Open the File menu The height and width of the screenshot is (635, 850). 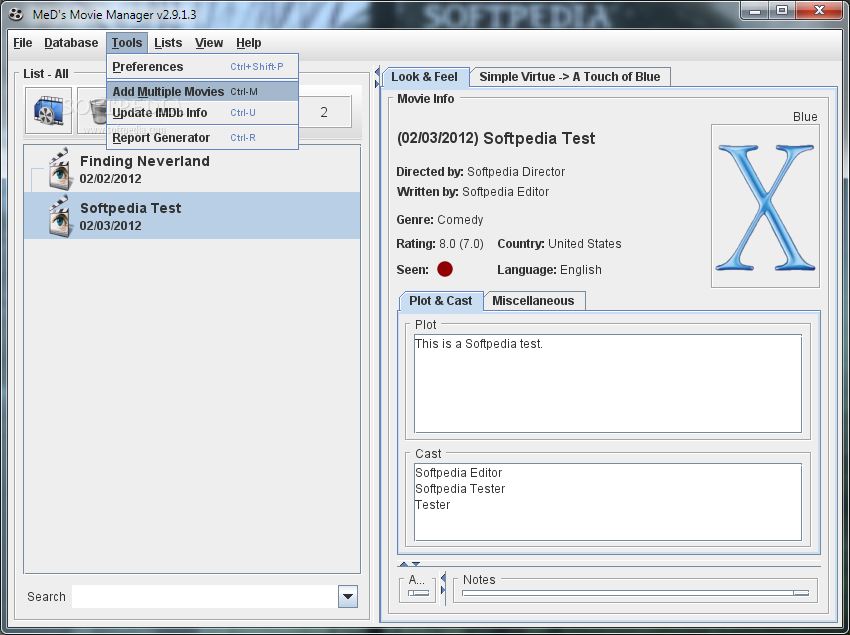(23, 43)
